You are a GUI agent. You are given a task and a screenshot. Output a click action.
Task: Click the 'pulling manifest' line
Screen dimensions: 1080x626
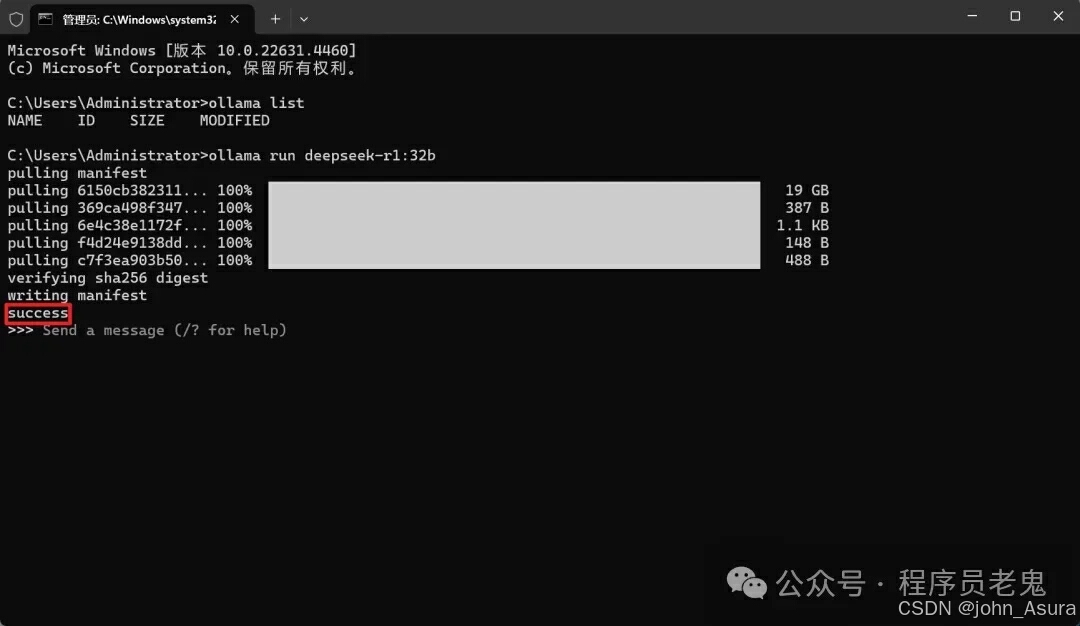click(x=77, y=173)
